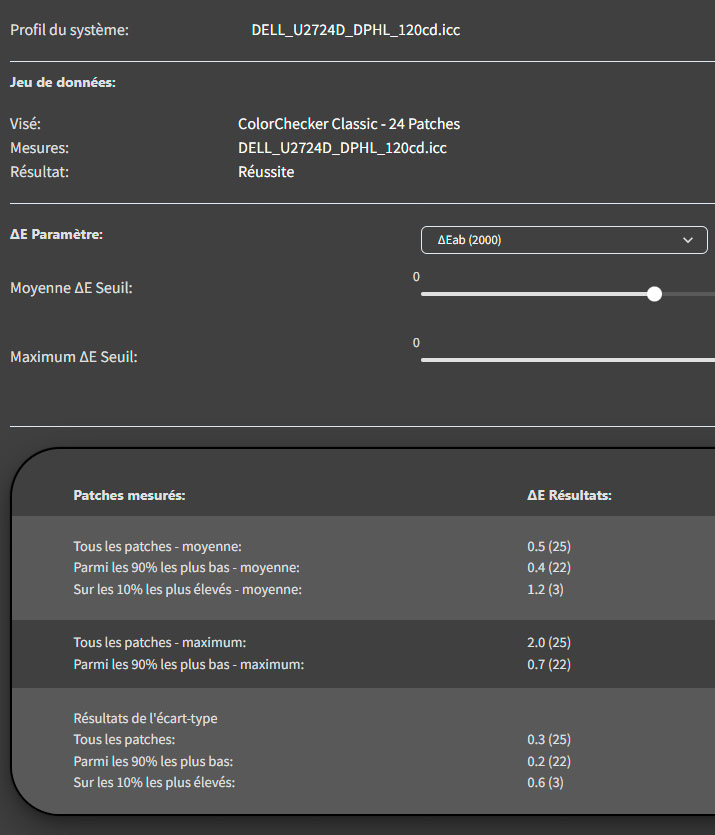Click the 'Visé:' label
The height and width of the screenshot is (835, 715).
[x=26, y=124]
